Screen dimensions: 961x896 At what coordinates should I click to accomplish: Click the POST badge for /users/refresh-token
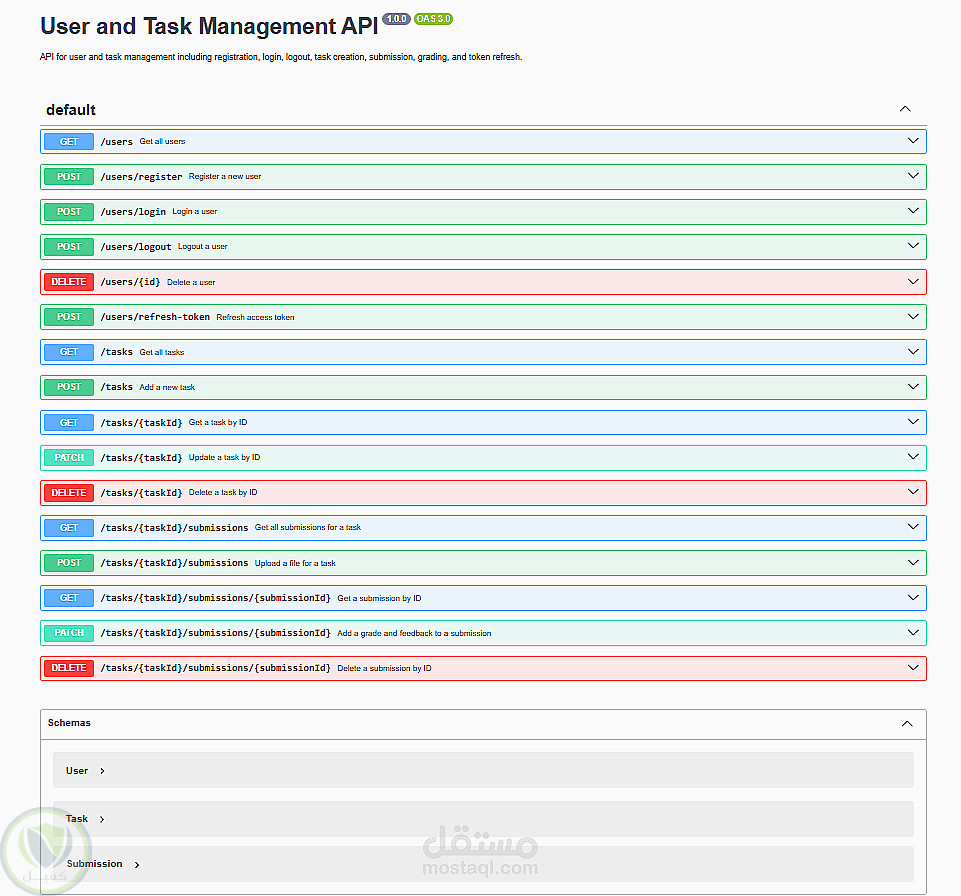click(69, 317)
